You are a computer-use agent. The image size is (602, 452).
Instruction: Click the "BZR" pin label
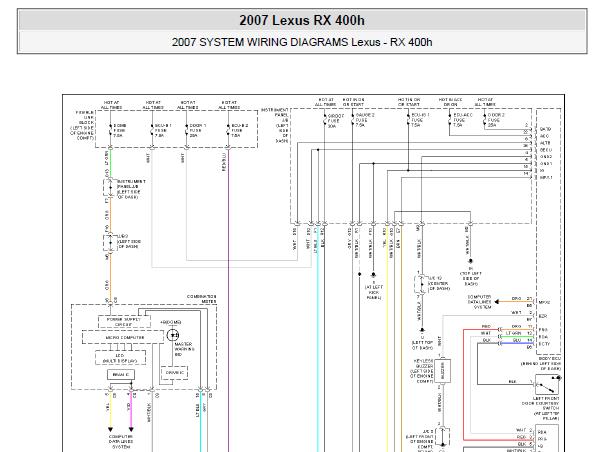coord(542,316)
